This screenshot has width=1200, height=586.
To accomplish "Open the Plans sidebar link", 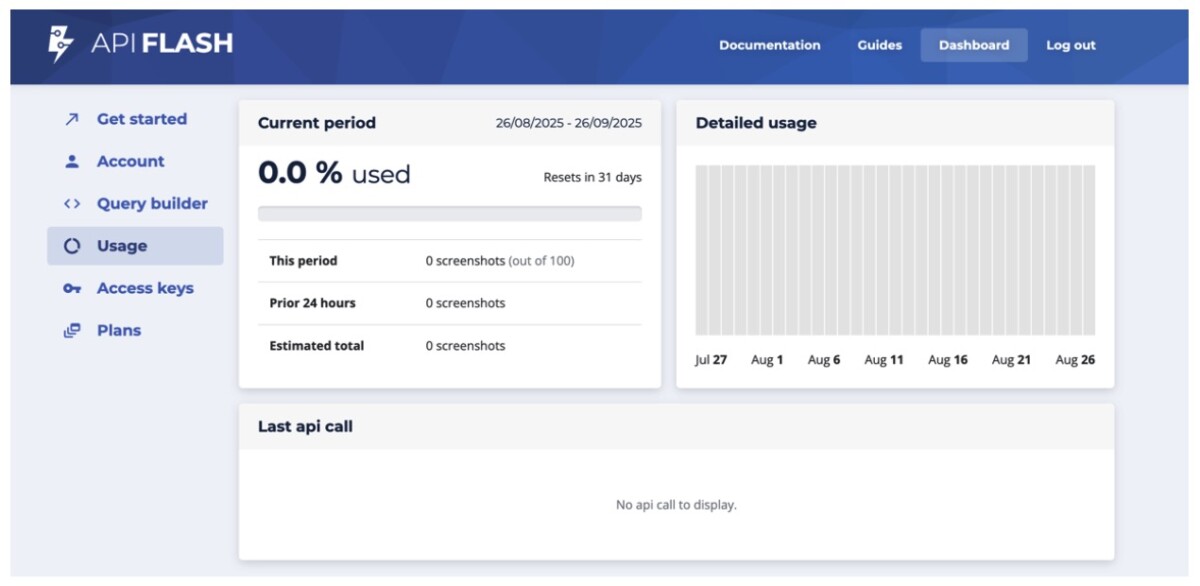I will coord(119,331).
